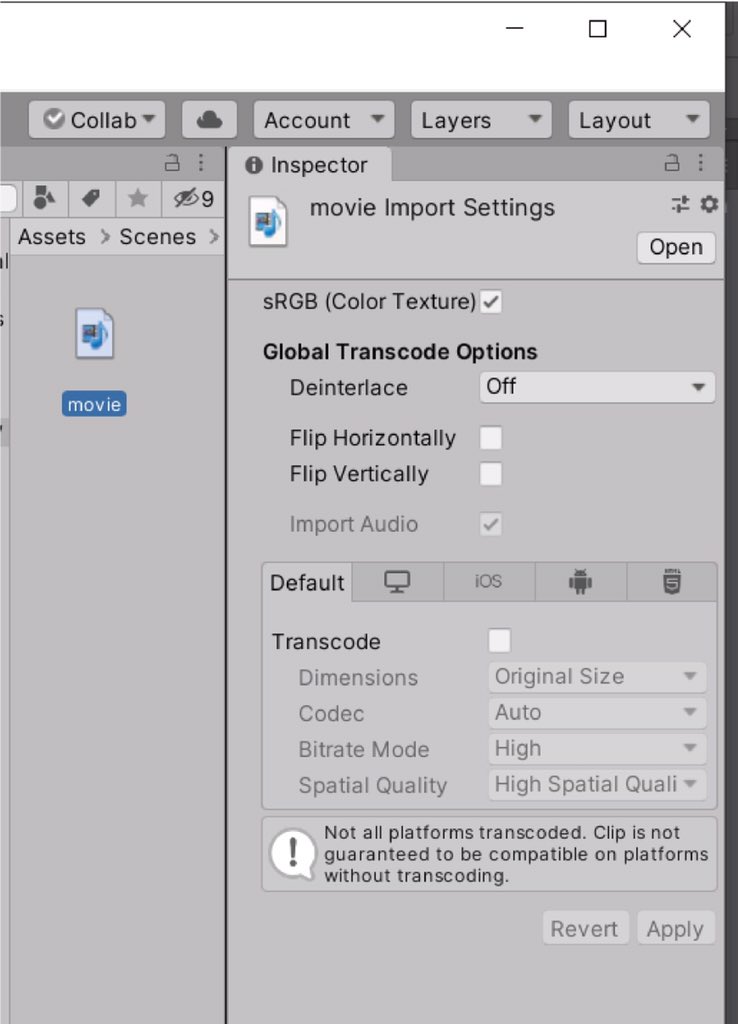Switch to the Inspector tab

[308, 165]
